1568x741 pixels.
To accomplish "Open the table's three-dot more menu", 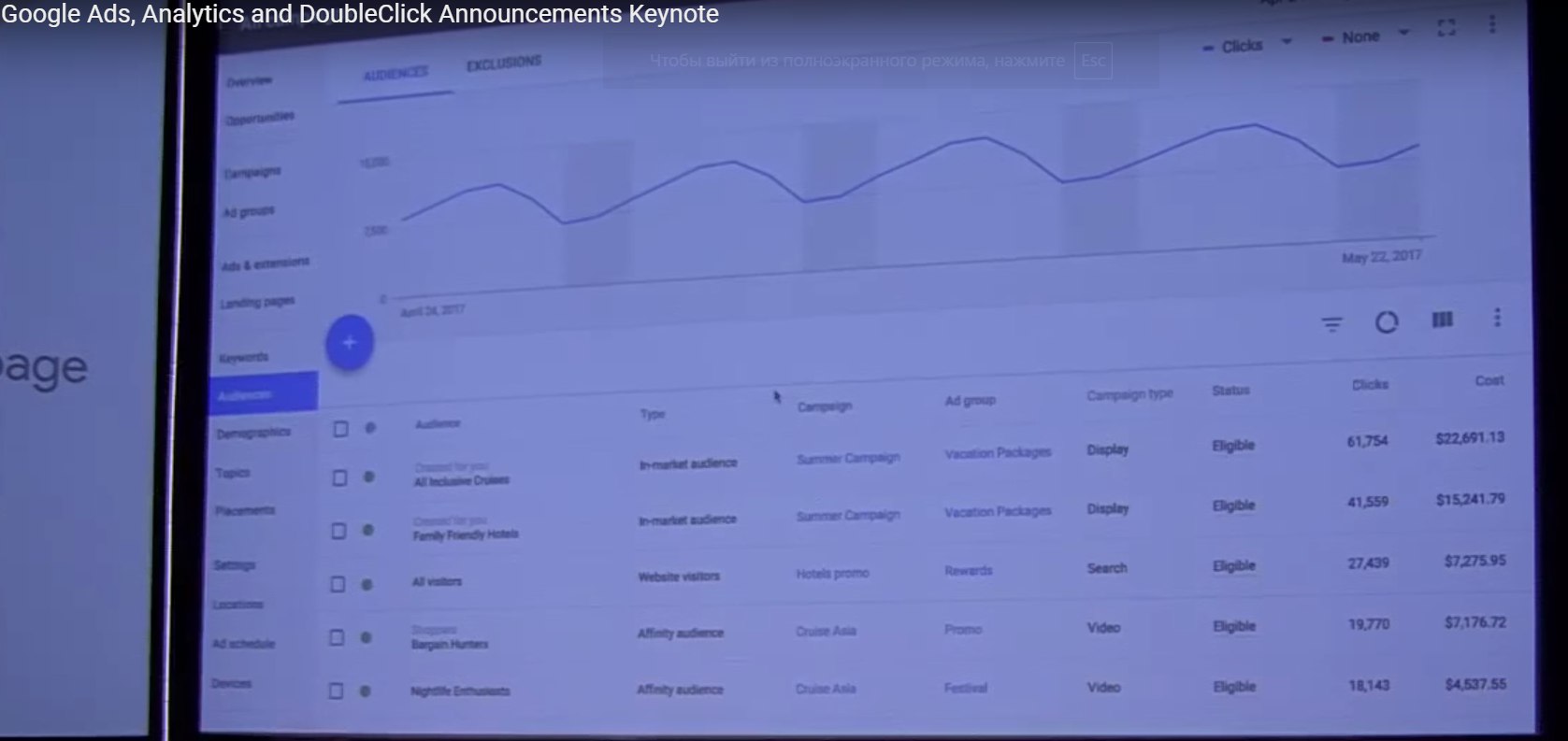I will click(1497, 318).
